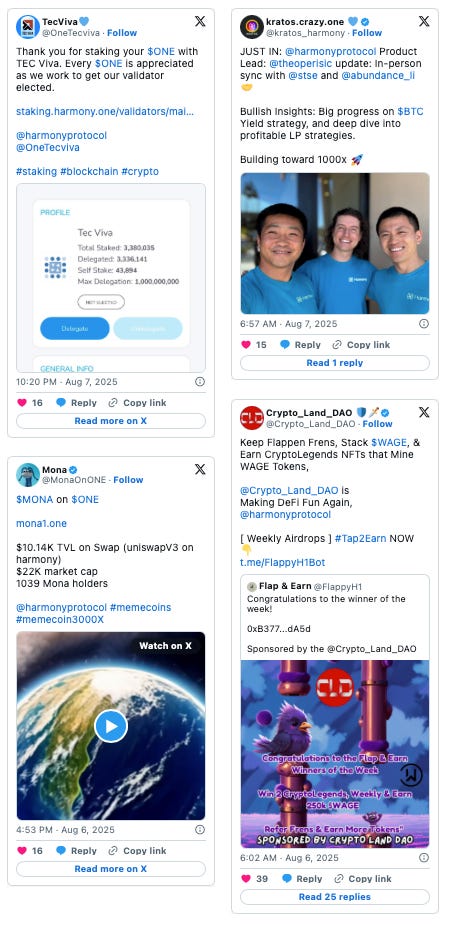Click the Crypto_Land_DAO avatar logo

[252, 418]
